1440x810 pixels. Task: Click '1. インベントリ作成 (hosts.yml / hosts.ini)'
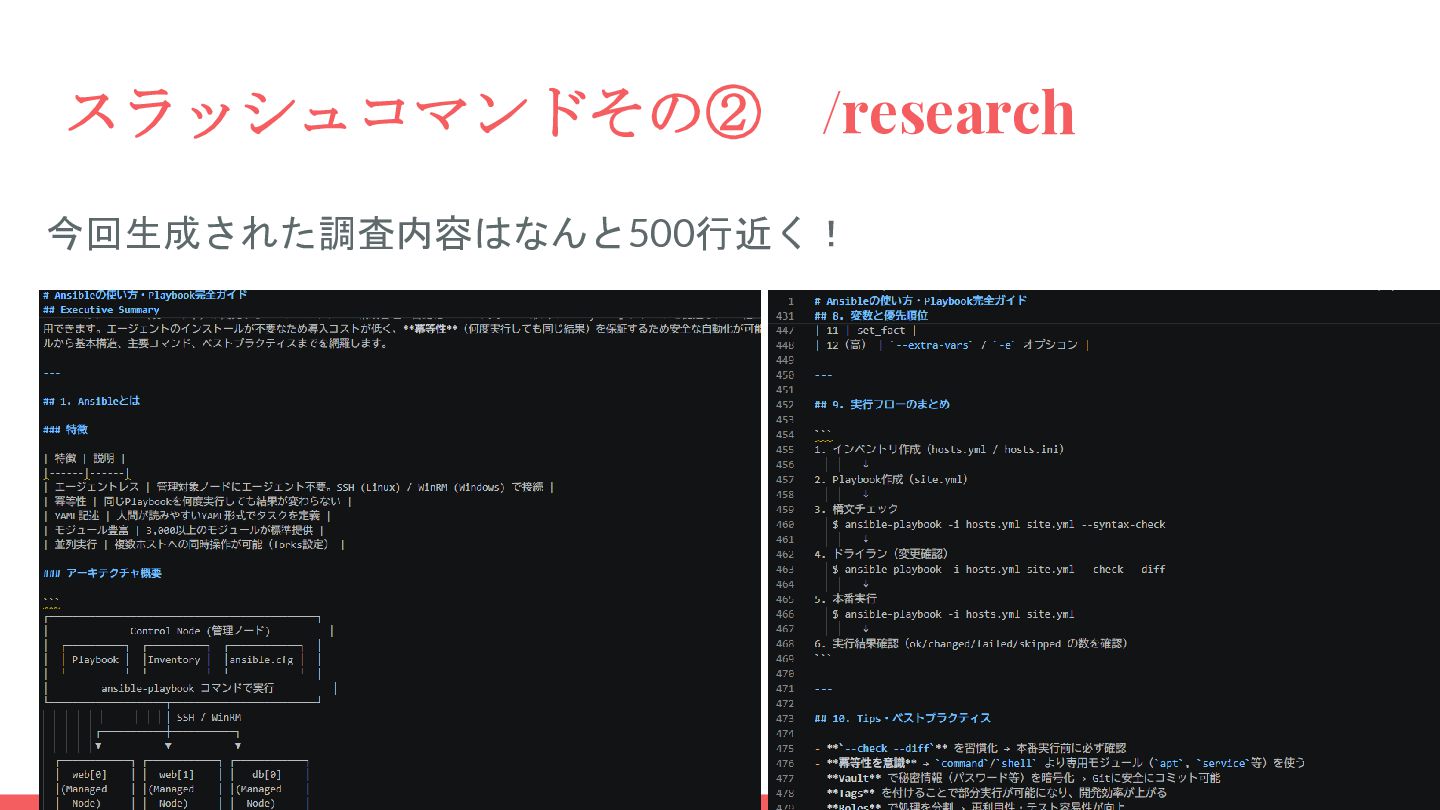point(939,449)
